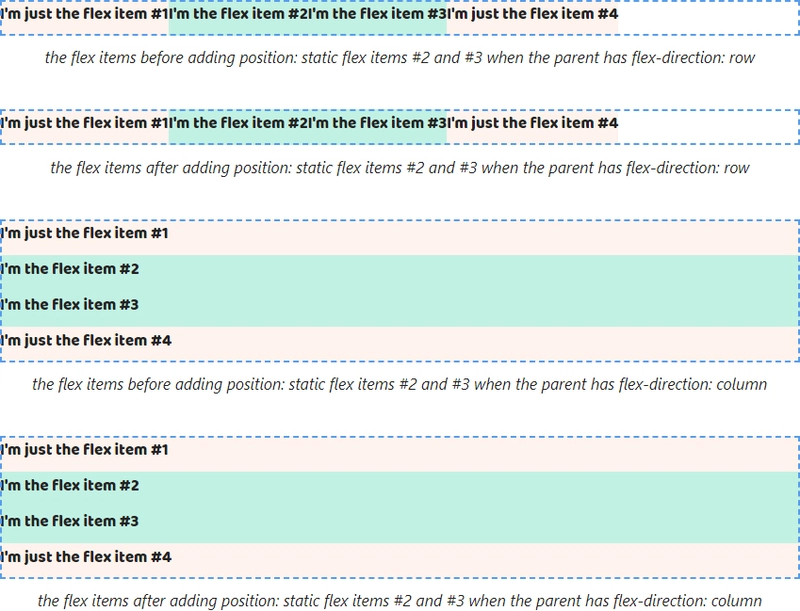Click caption 'after adding position: static' for column
Screen dimensions: 800x611
(400, 600)
